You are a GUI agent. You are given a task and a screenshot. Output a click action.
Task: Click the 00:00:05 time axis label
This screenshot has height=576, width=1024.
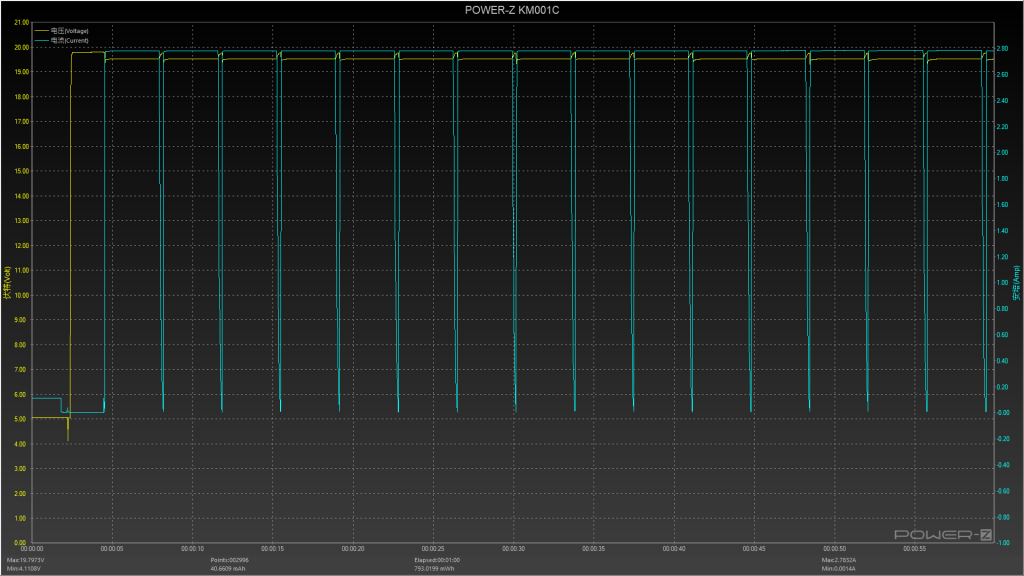click(112, 549)
